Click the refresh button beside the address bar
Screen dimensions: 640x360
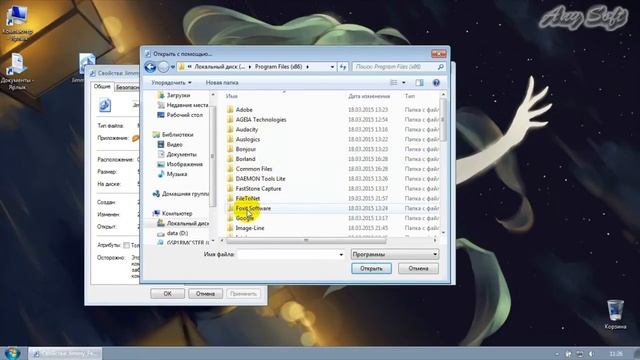(x=343, y=67)
